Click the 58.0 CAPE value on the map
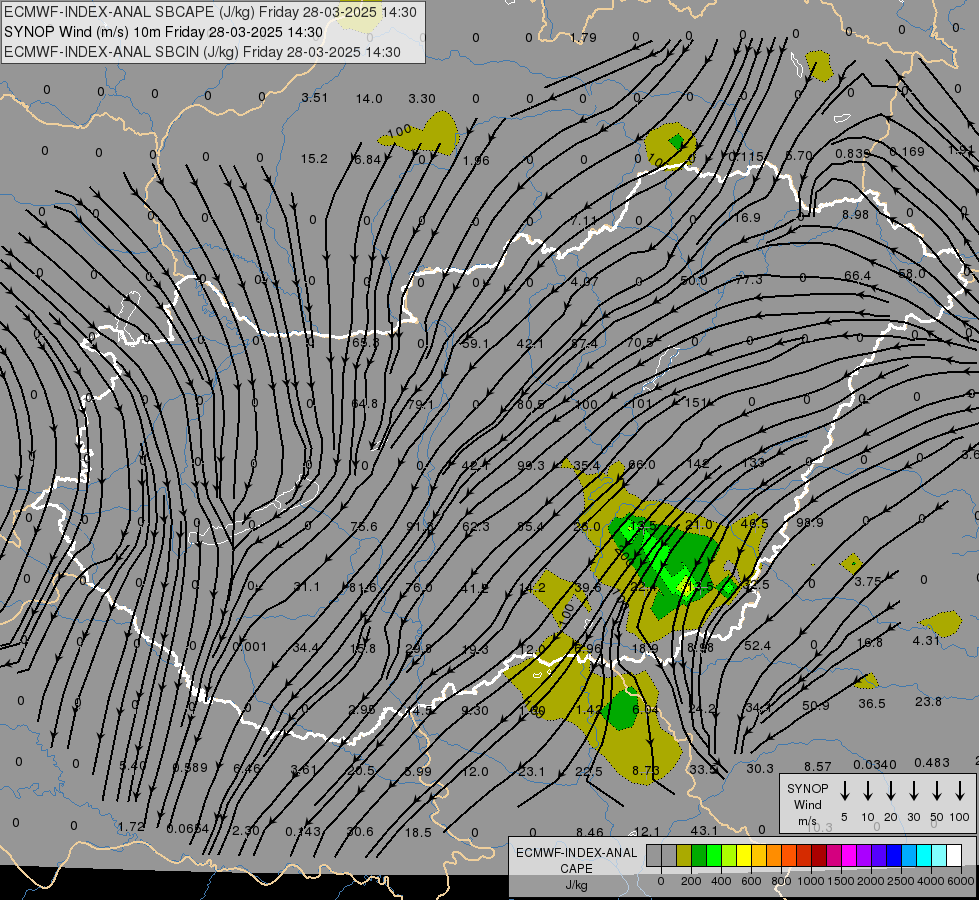 (x=912, y=274)
